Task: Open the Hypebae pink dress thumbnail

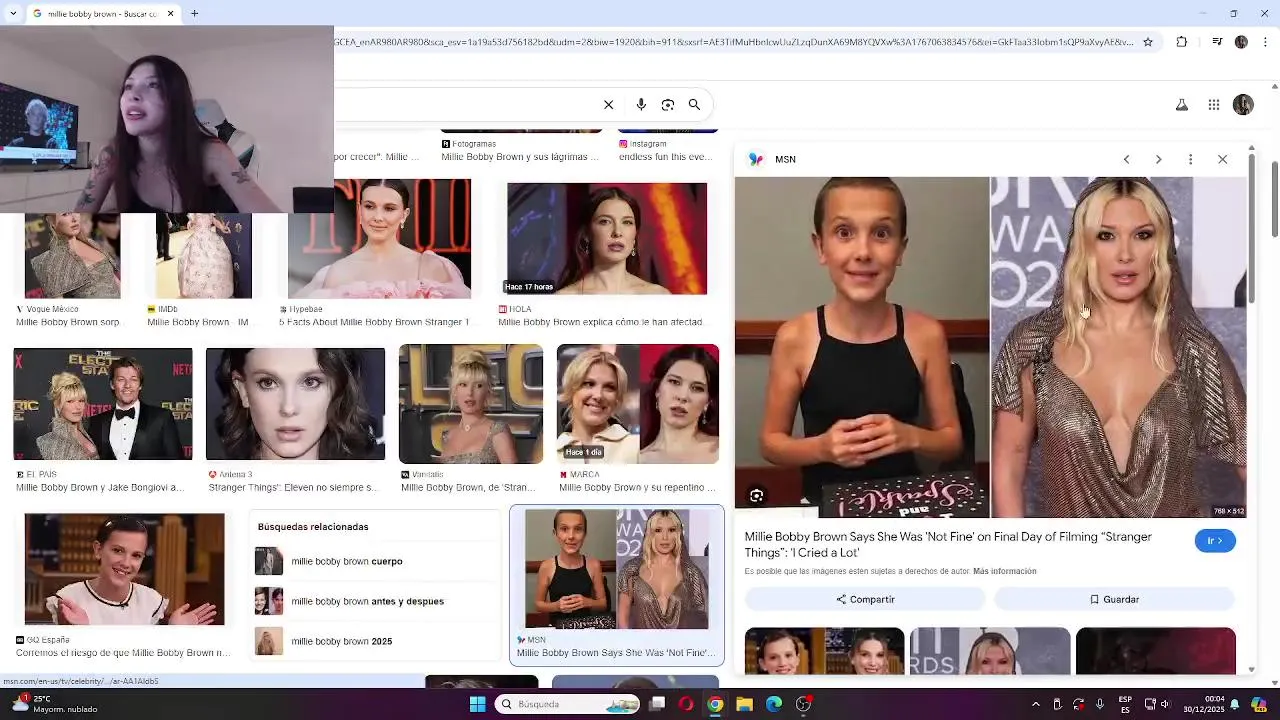Action: click(x=379, y=239)
